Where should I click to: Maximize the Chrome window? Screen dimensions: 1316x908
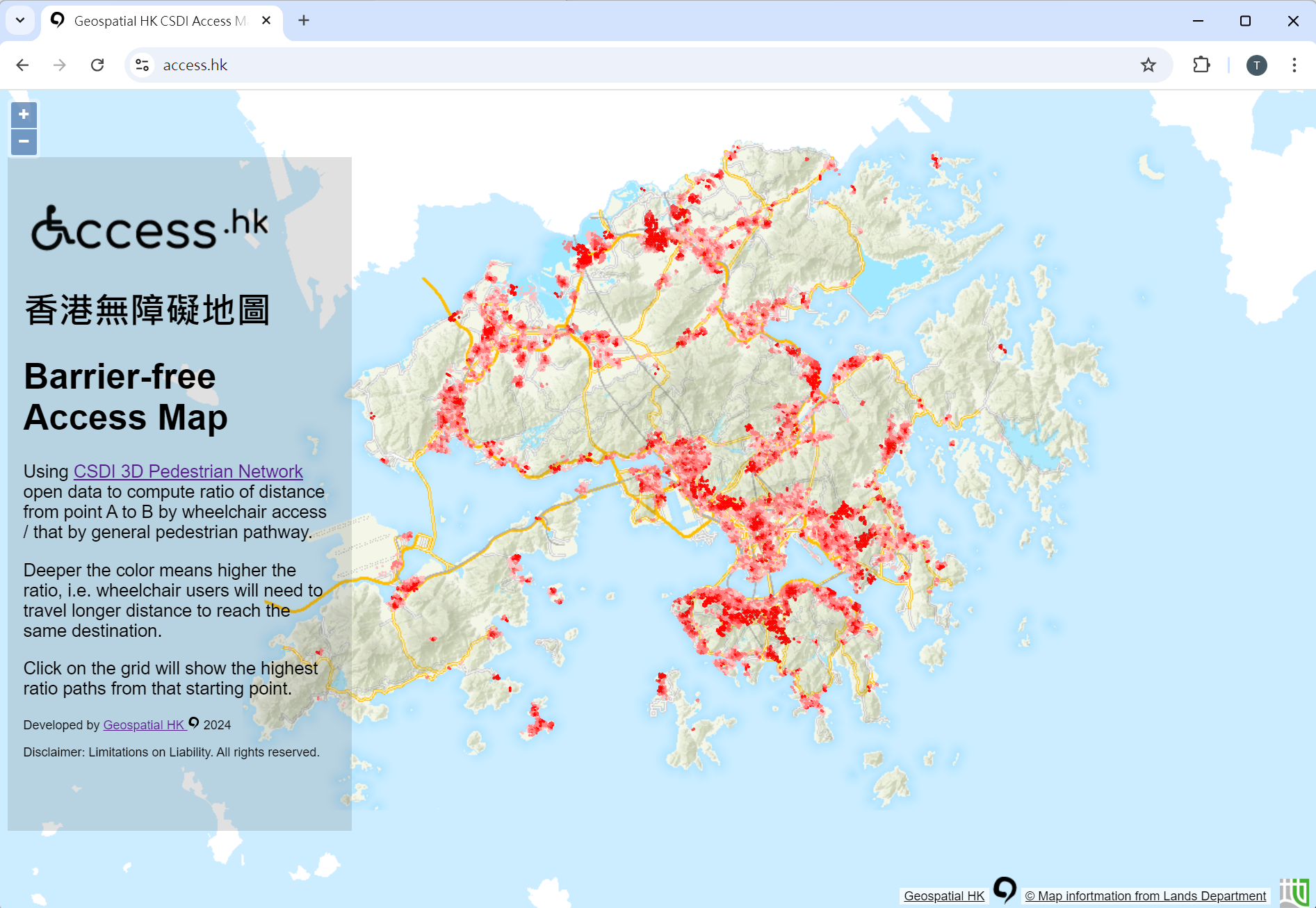point(1245,21)
